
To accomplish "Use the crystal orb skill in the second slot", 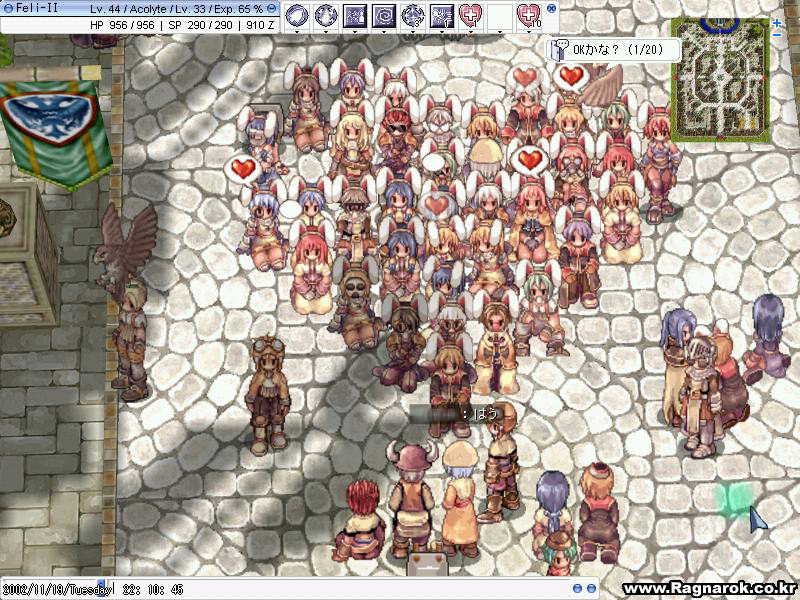I will coord(325,15).
